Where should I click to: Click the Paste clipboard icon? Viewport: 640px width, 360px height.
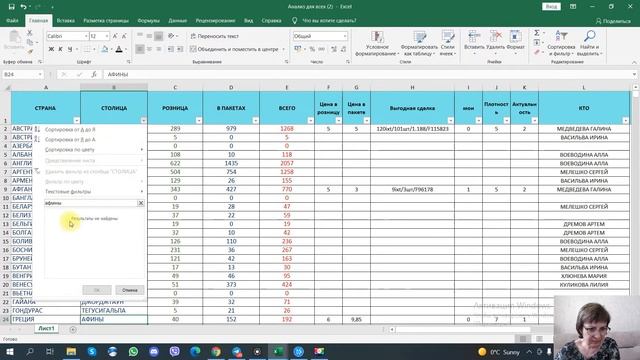[x=15, y=38]
